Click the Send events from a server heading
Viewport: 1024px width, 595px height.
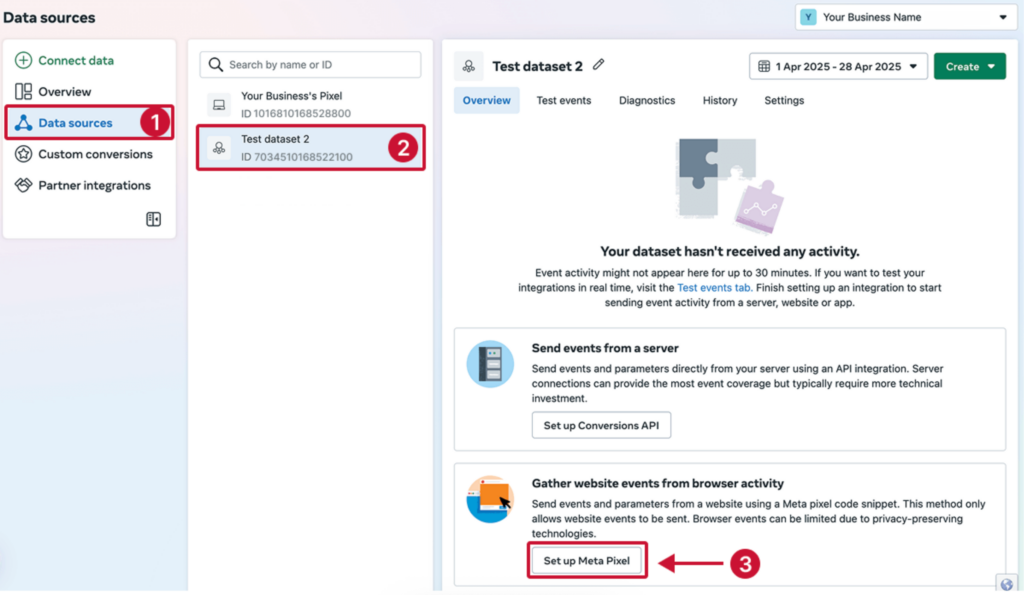coord(605,348)
